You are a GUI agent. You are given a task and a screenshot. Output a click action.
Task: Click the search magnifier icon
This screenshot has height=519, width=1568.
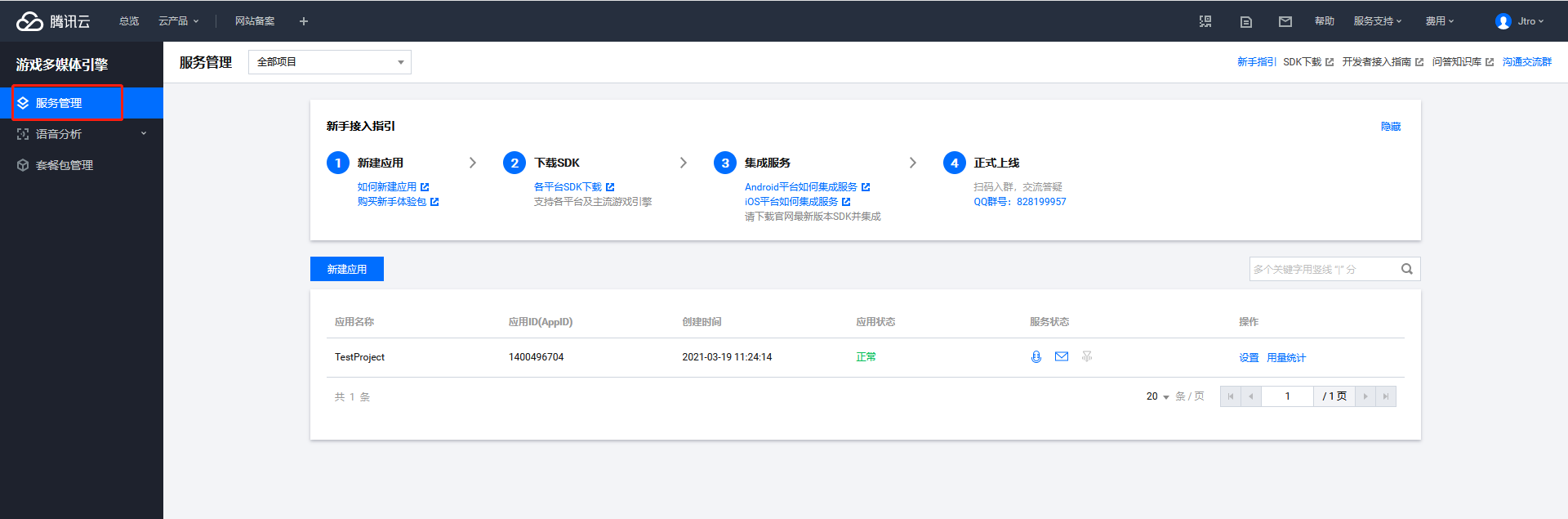(x=1406, y=269)
